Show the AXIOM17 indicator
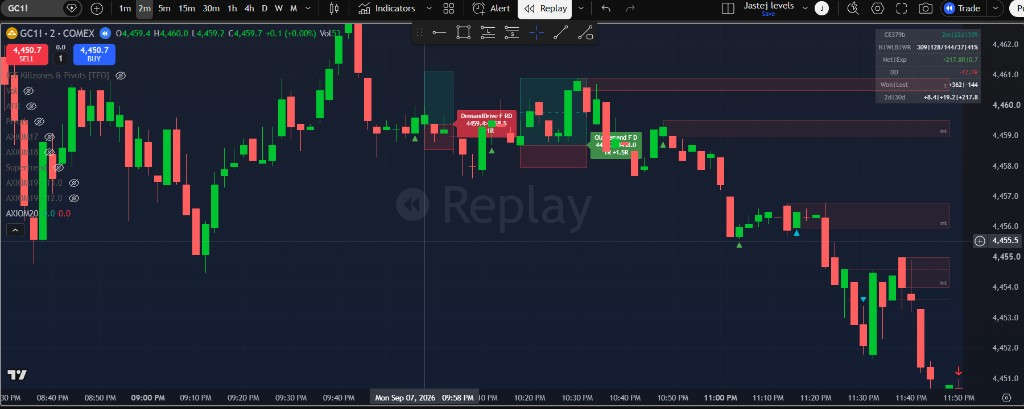 click(48, 137)
